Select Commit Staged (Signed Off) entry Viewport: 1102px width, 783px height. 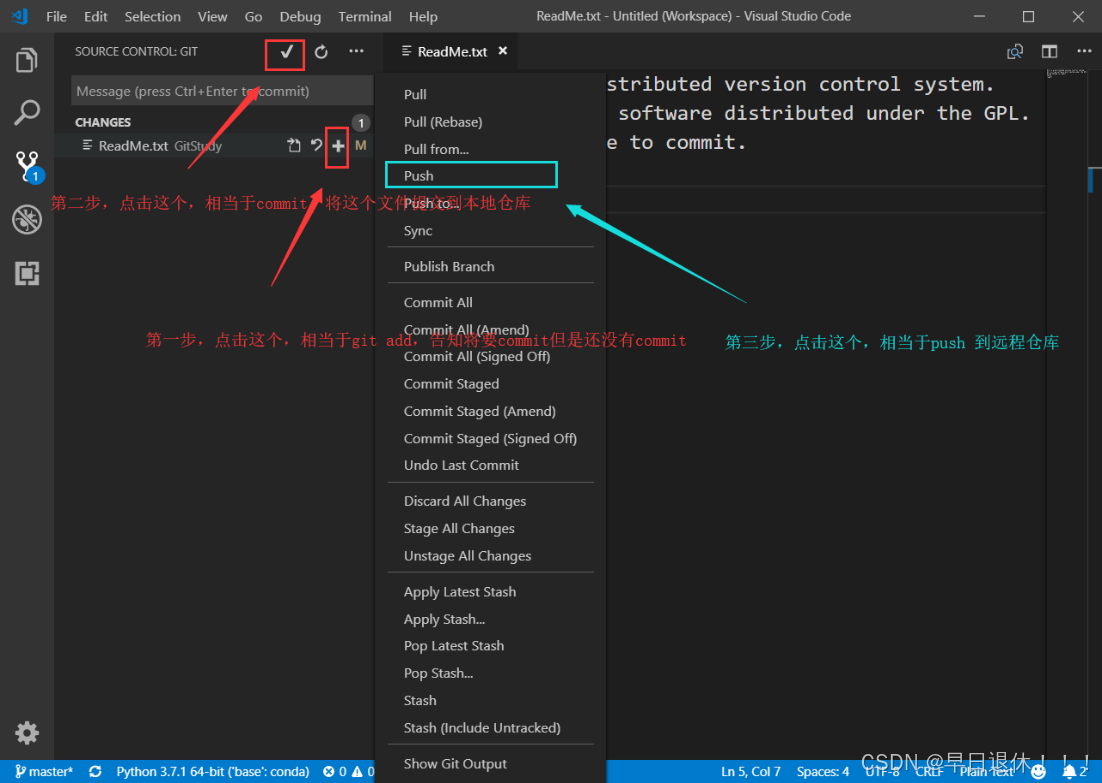(491, 439)
